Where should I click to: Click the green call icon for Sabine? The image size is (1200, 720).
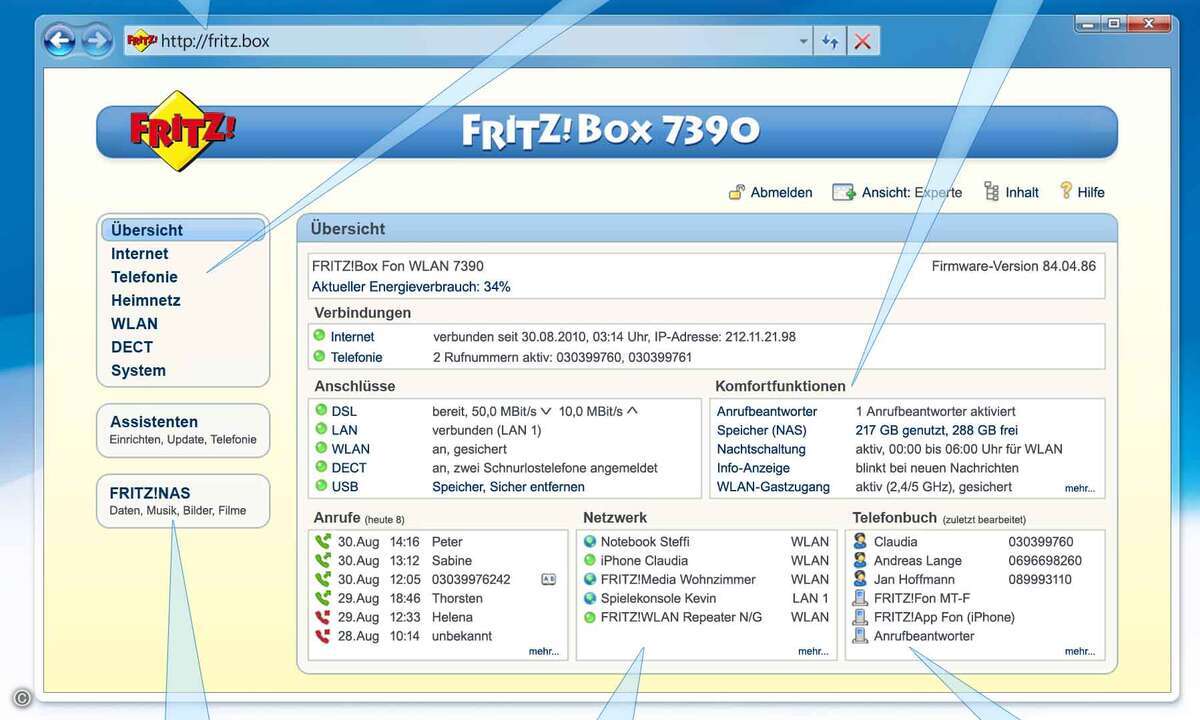tap(323, 560)
